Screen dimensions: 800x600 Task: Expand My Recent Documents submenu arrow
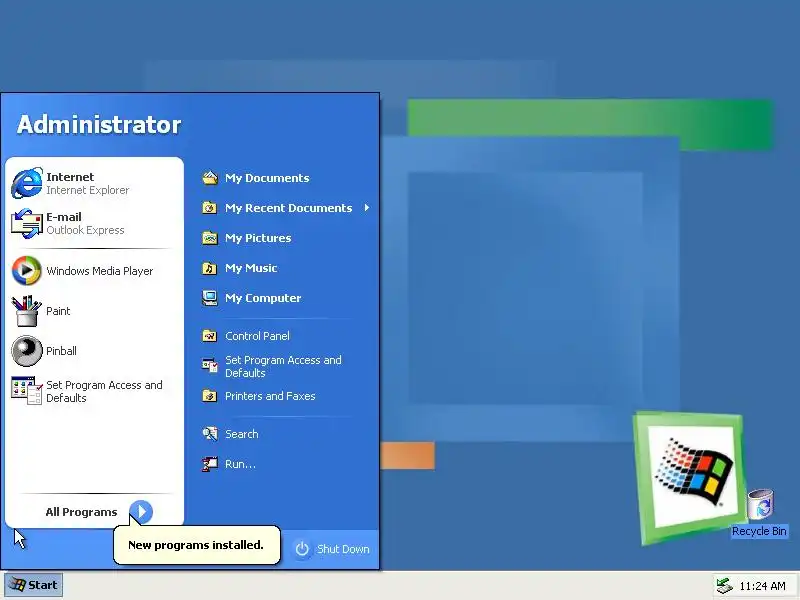click(367, 208)
